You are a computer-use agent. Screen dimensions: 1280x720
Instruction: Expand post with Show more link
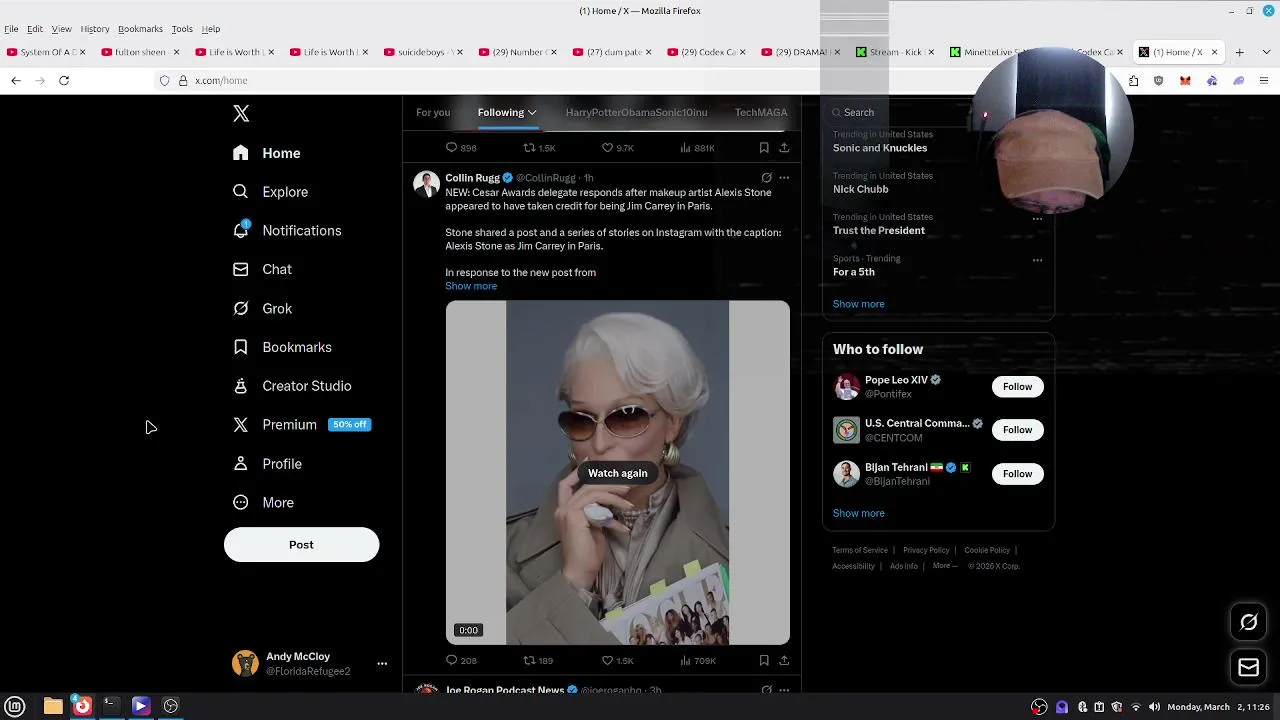471,286
